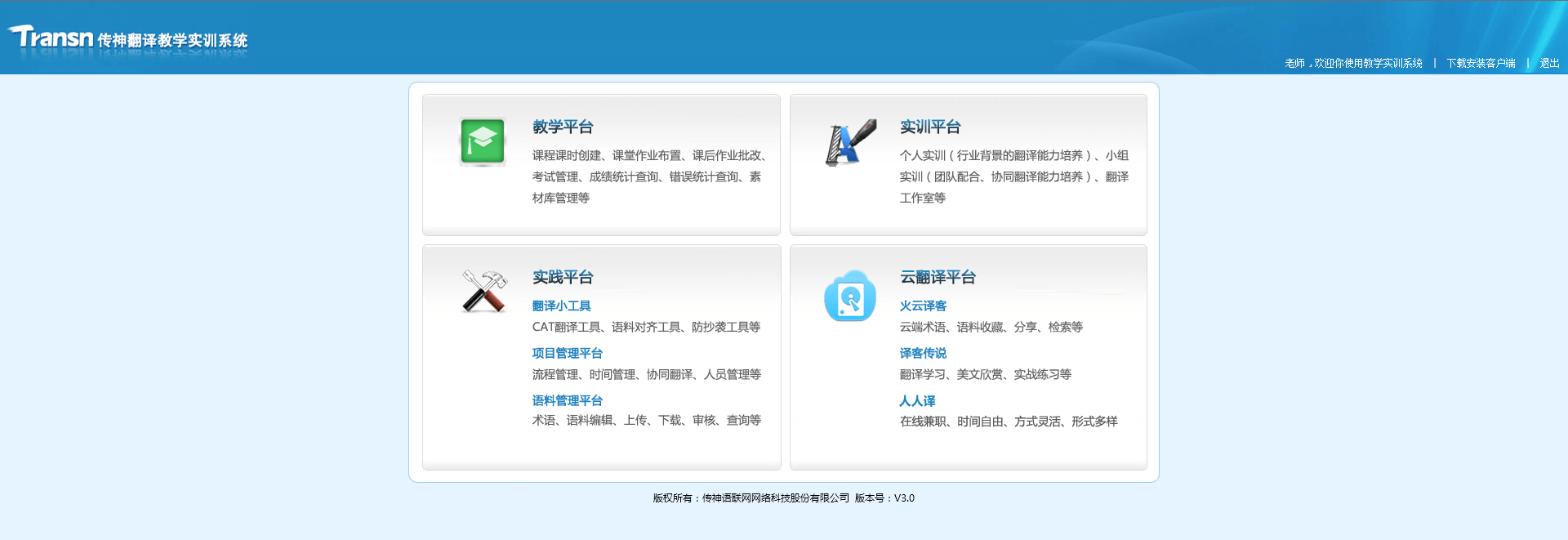Visit the 译客传说 link
Screen dimensions: 1568x540
pos(923,353)
